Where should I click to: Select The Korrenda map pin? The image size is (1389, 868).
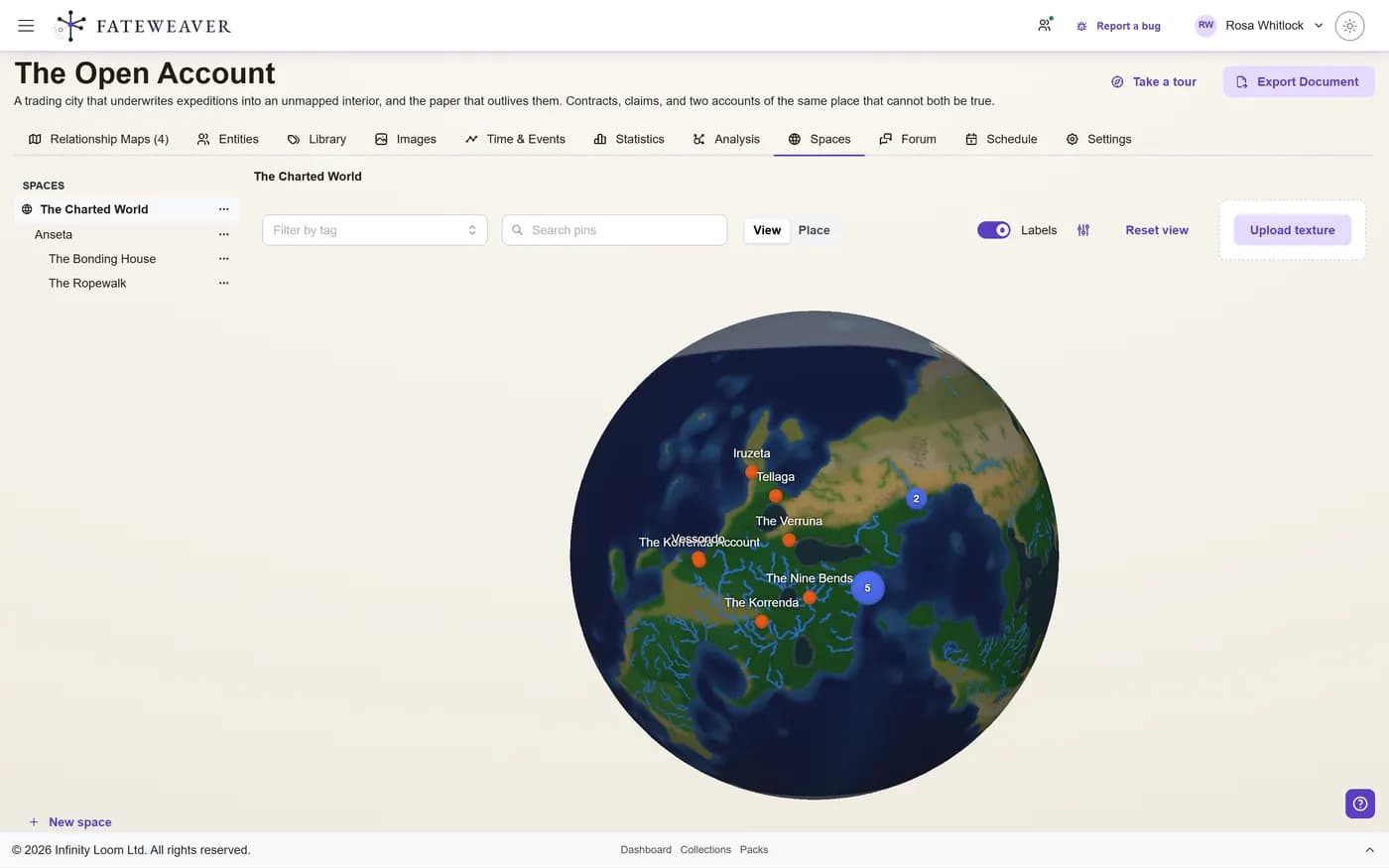[x=761, y=622]
